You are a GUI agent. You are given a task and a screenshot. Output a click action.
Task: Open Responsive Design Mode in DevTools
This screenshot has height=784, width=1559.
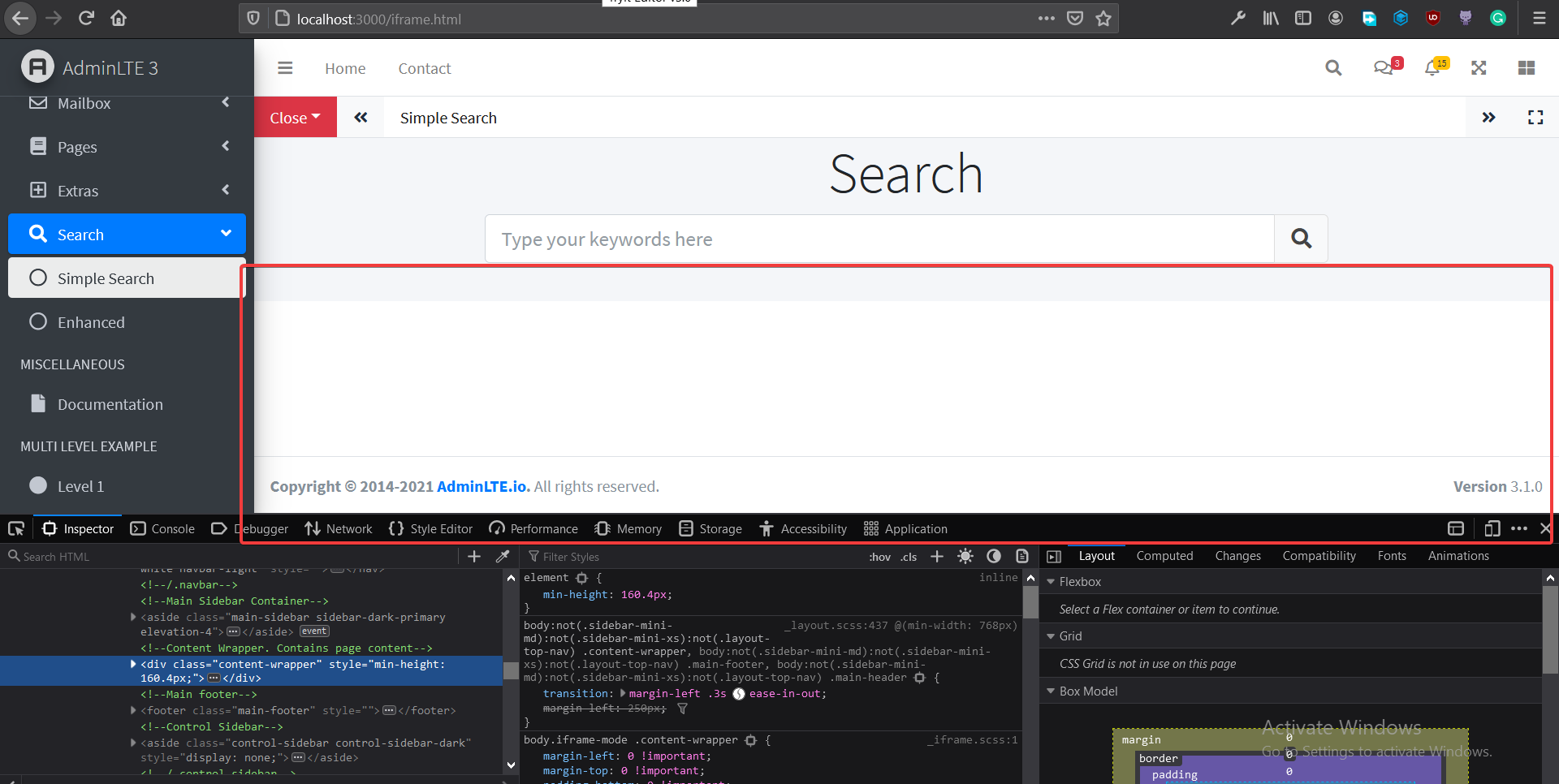tap(1492, 528)
